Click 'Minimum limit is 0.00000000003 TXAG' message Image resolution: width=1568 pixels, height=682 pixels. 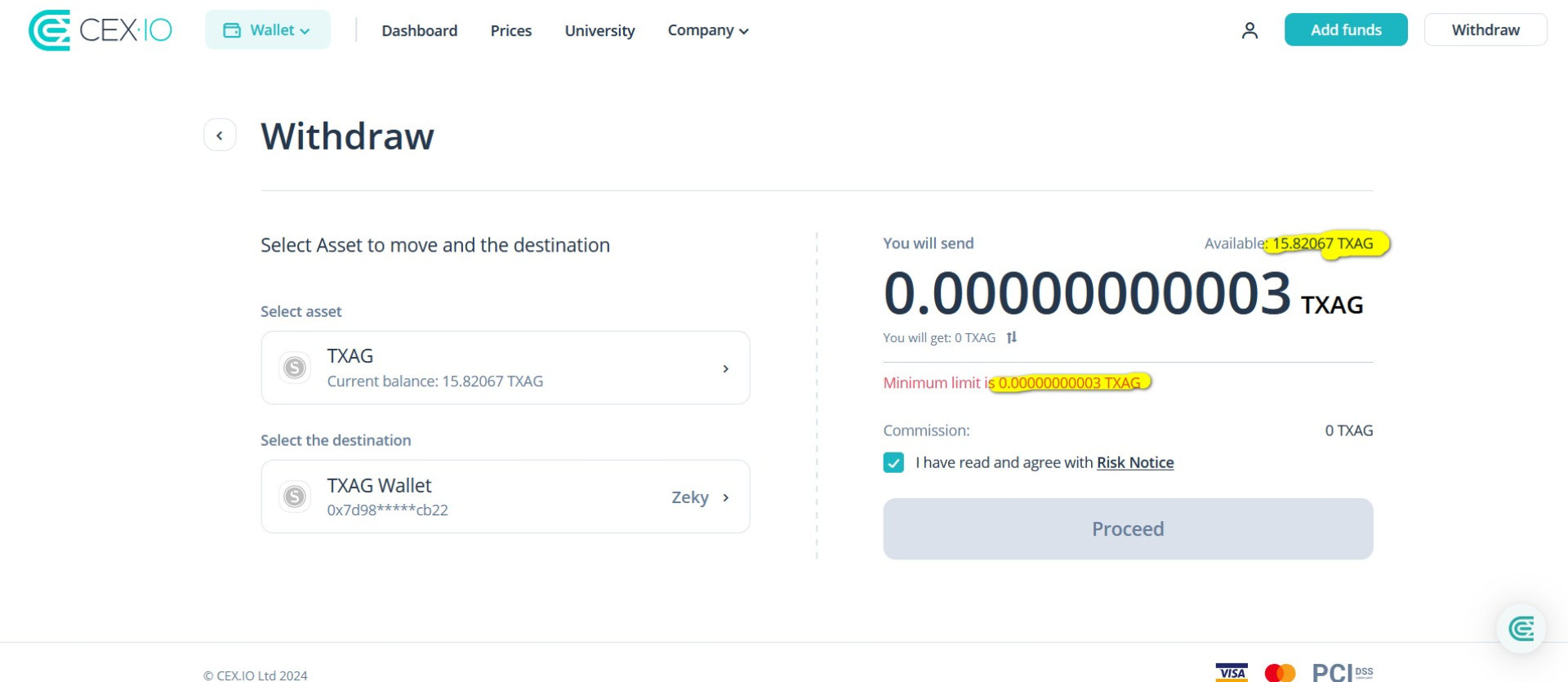[1012, 383]
